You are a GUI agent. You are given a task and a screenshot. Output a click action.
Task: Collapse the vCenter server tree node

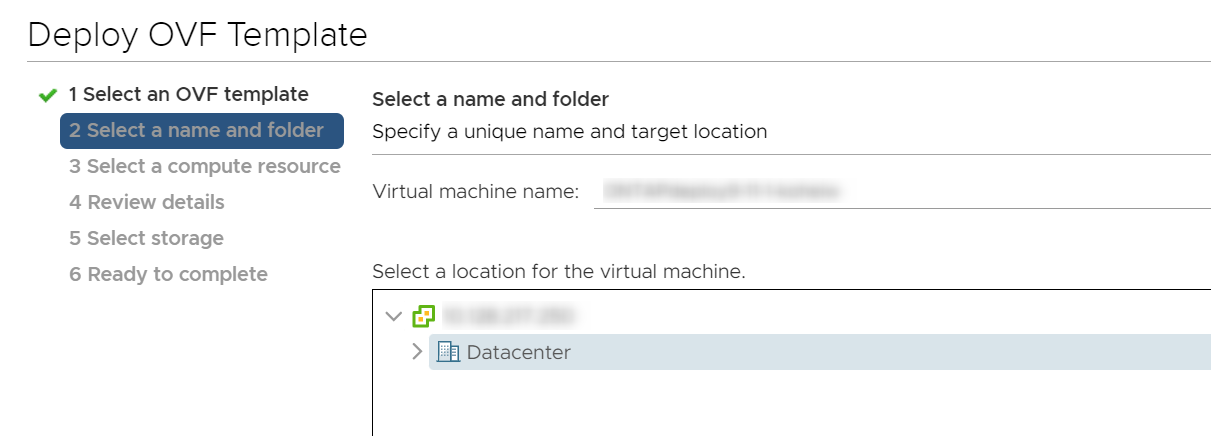(x=394, y=316)
